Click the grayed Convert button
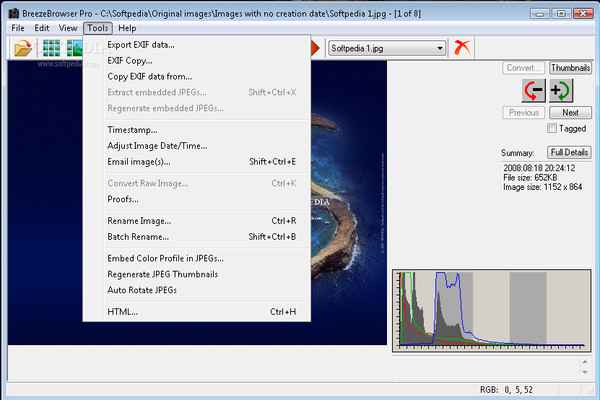Screen dimensions: 600x400 click(523, 68)
